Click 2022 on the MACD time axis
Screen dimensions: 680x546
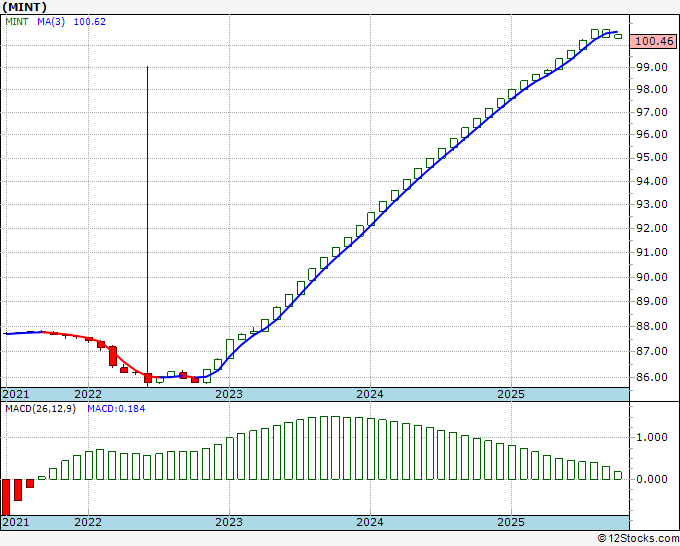click(x=88, y=522)
